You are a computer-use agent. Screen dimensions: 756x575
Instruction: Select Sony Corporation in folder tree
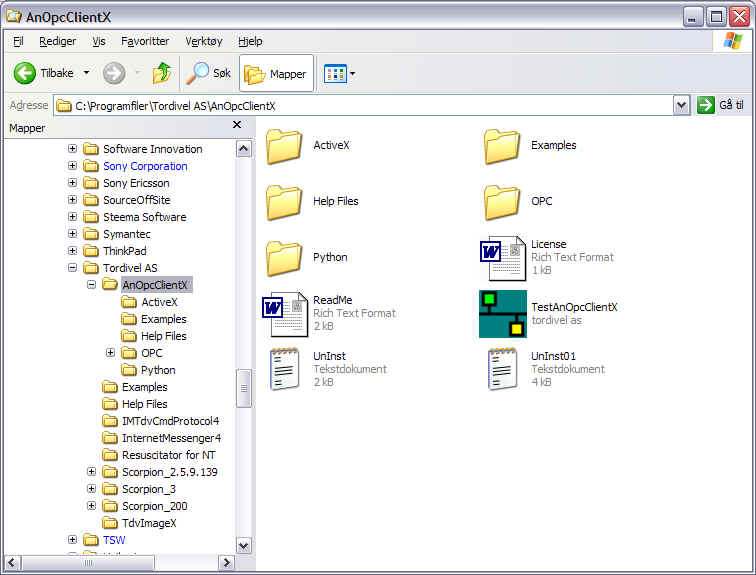(x=145, y=166)
